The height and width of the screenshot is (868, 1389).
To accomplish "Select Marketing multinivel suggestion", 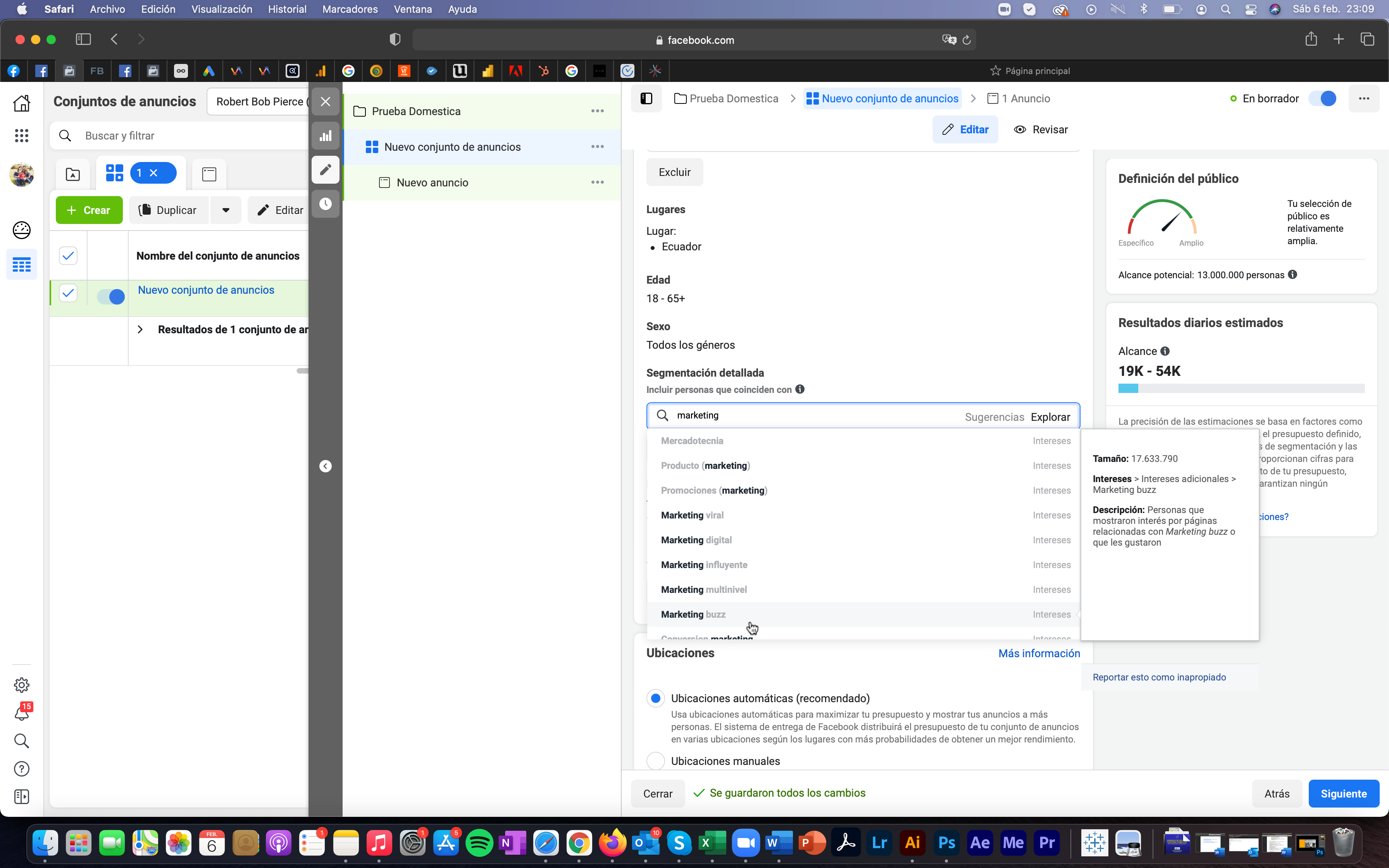I will pyautogui.click(x=863, y=589).
